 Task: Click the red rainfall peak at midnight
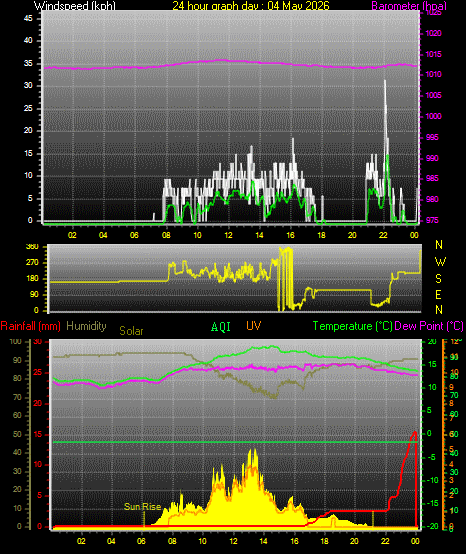(415, 432)
